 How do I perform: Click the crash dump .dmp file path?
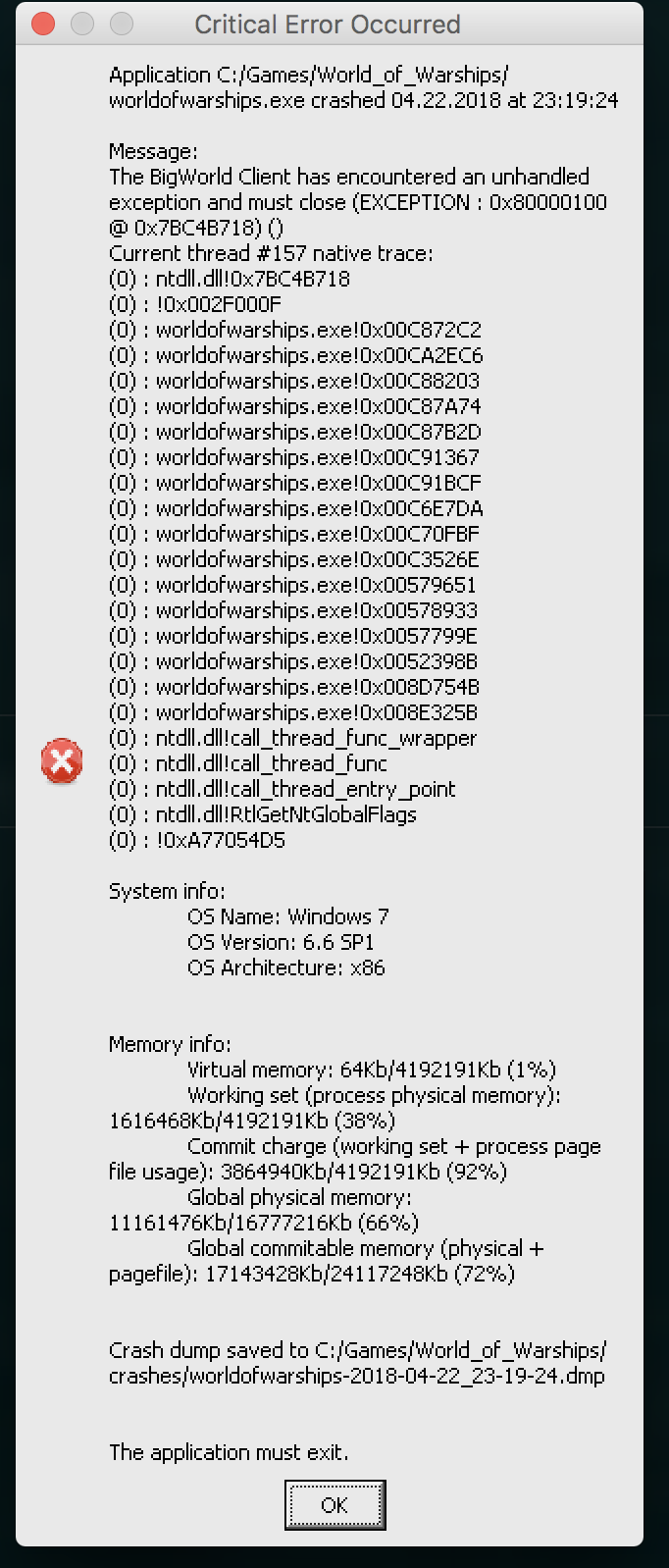tap(356, 1376)
